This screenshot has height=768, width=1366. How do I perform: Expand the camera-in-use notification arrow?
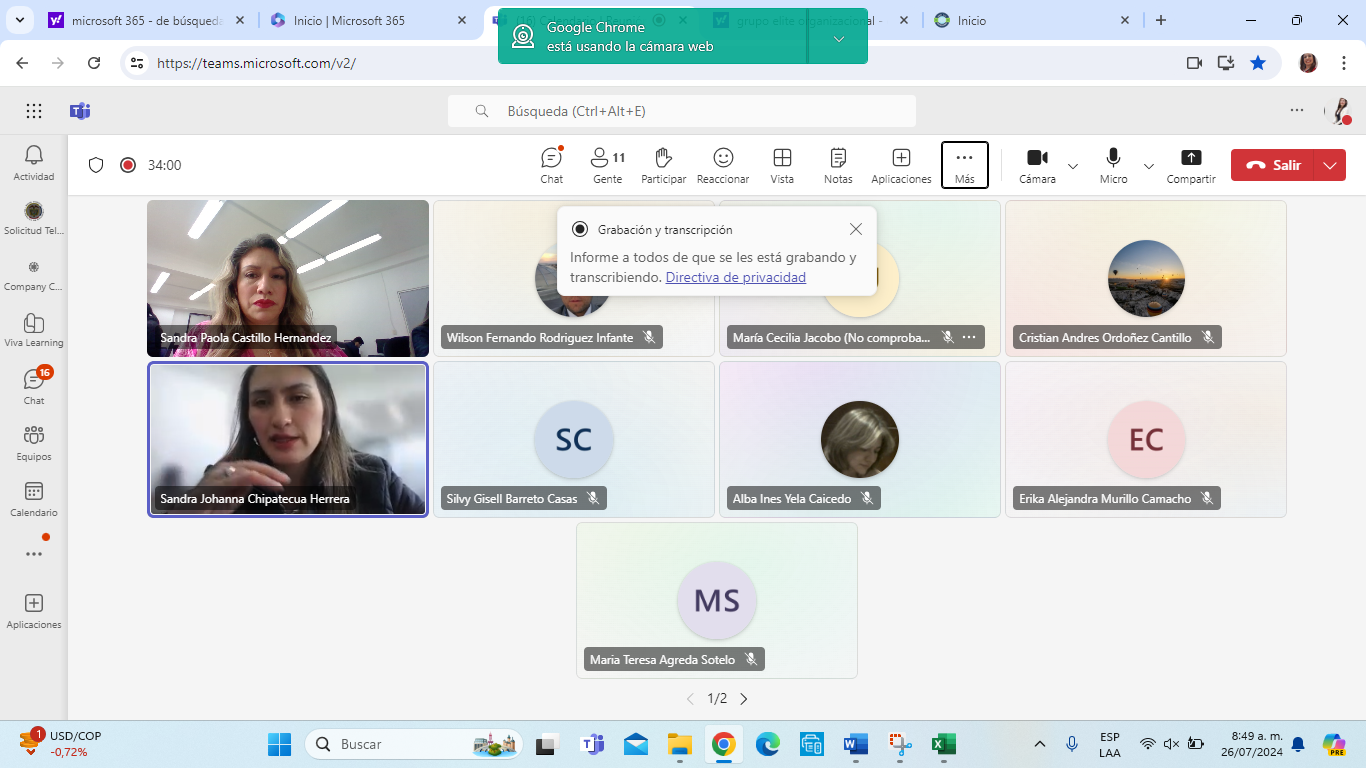pyautogui.click(x=839, y=38)
